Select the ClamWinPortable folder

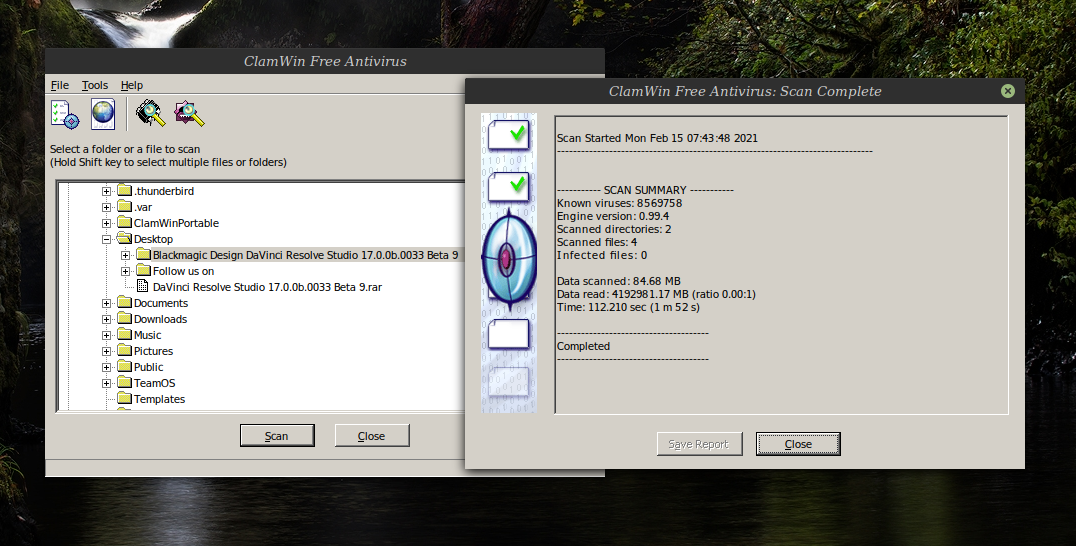pyautogui.click(x=176, y=223)
